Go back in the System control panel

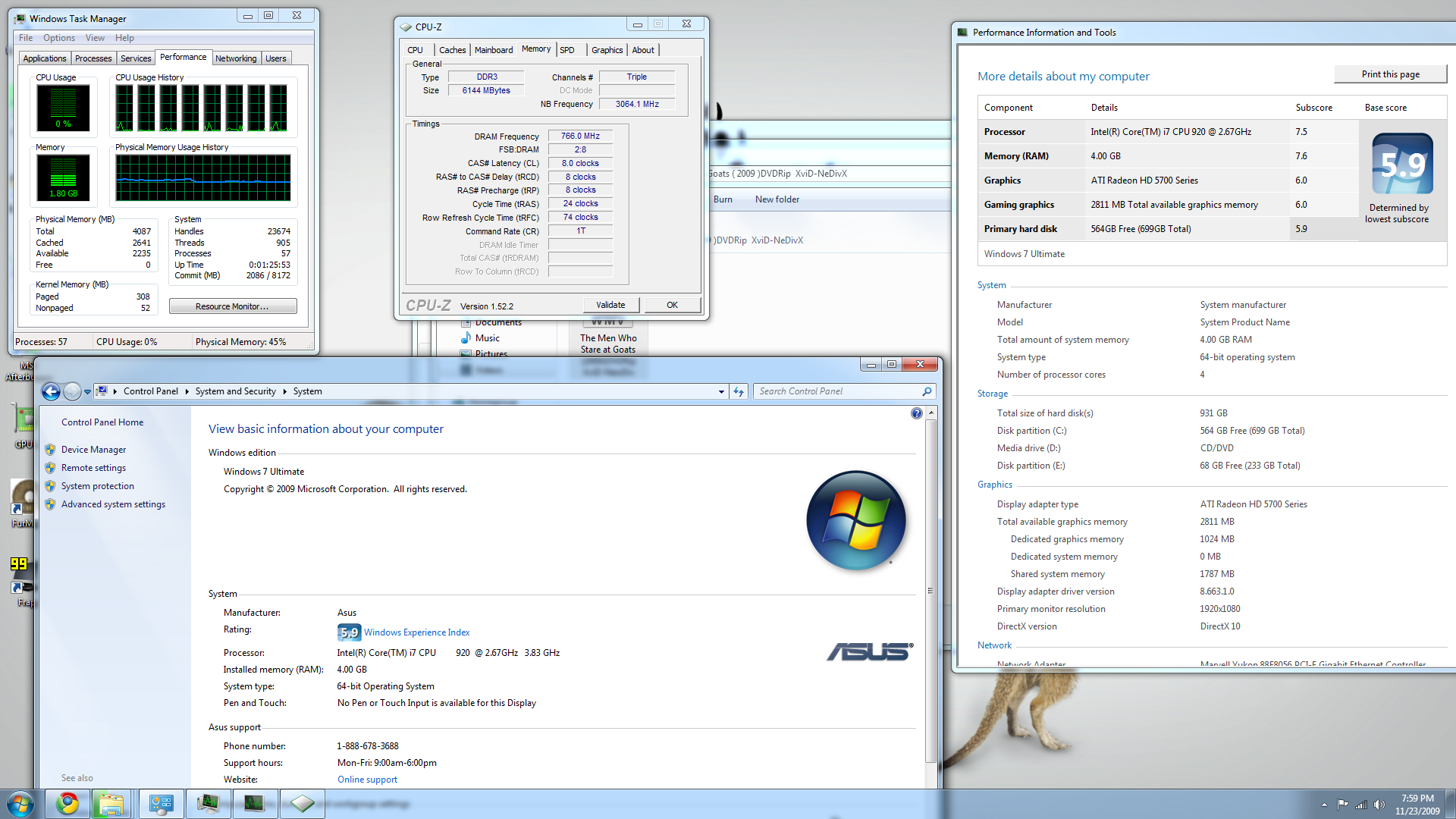point(51,391)
